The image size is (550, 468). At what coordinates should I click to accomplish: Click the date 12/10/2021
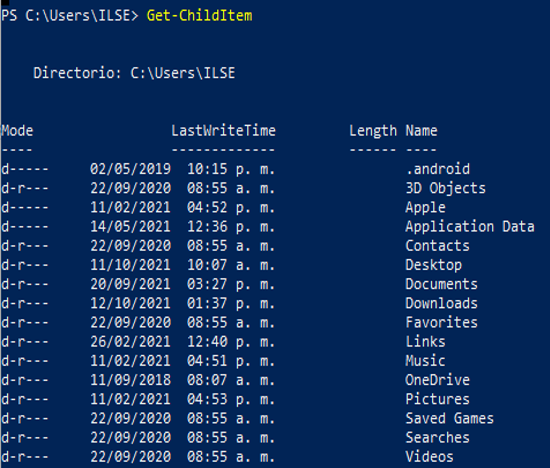(x=130, y=303)
